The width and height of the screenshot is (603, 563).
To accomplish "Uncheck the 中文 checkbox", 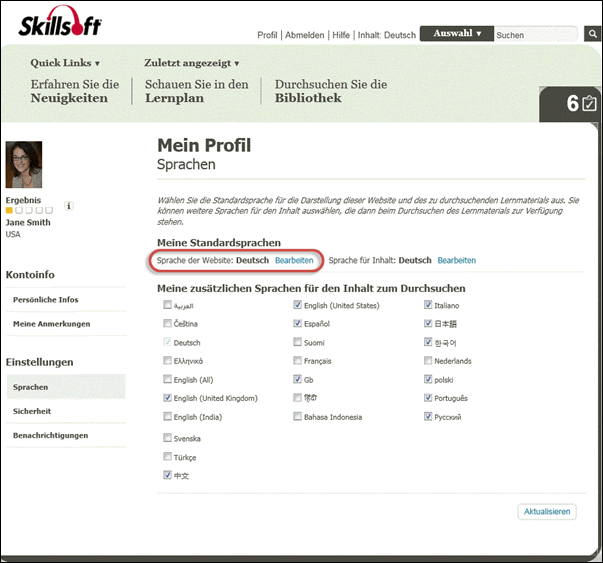I will (x=167, y=475).
